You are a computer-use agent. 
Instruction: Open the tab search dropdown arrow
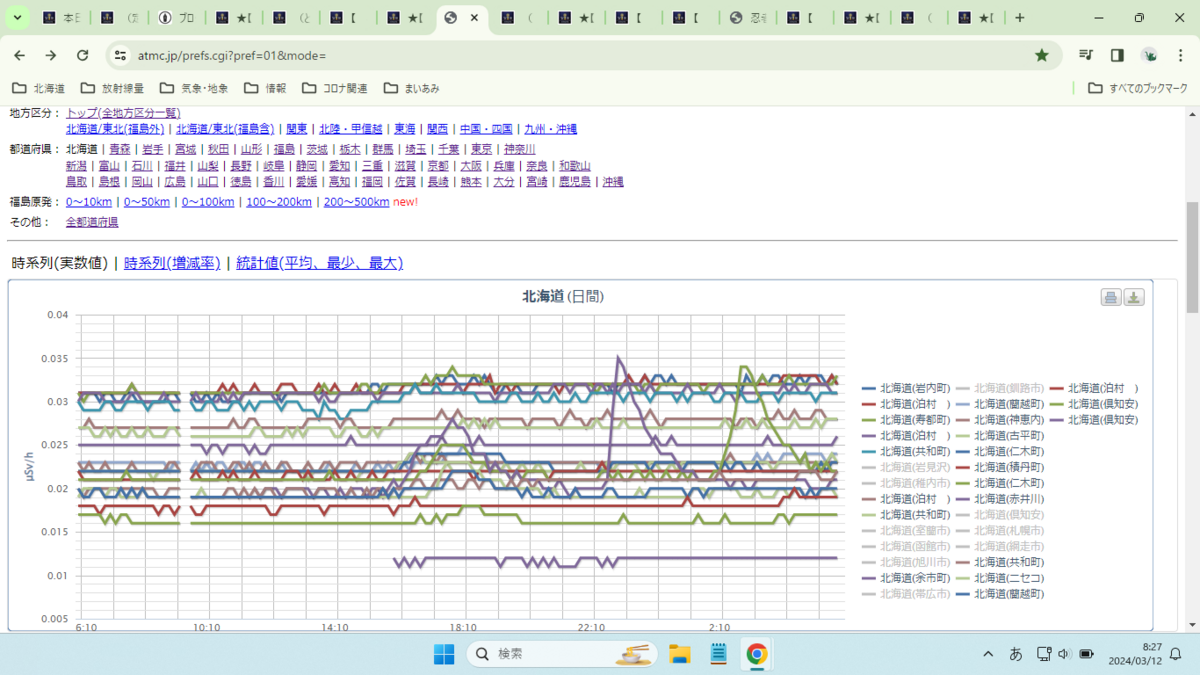tap(18, 18)
